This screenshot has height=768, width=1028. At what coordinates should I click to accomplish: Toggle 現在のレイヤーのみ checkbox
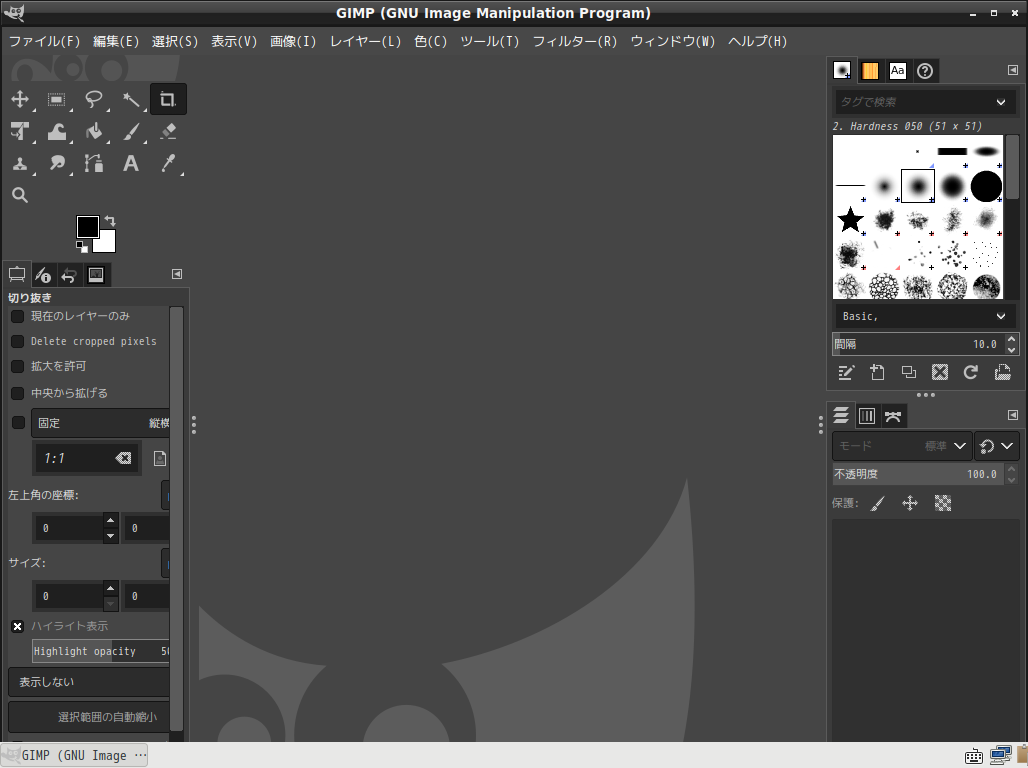coord(18,316)
